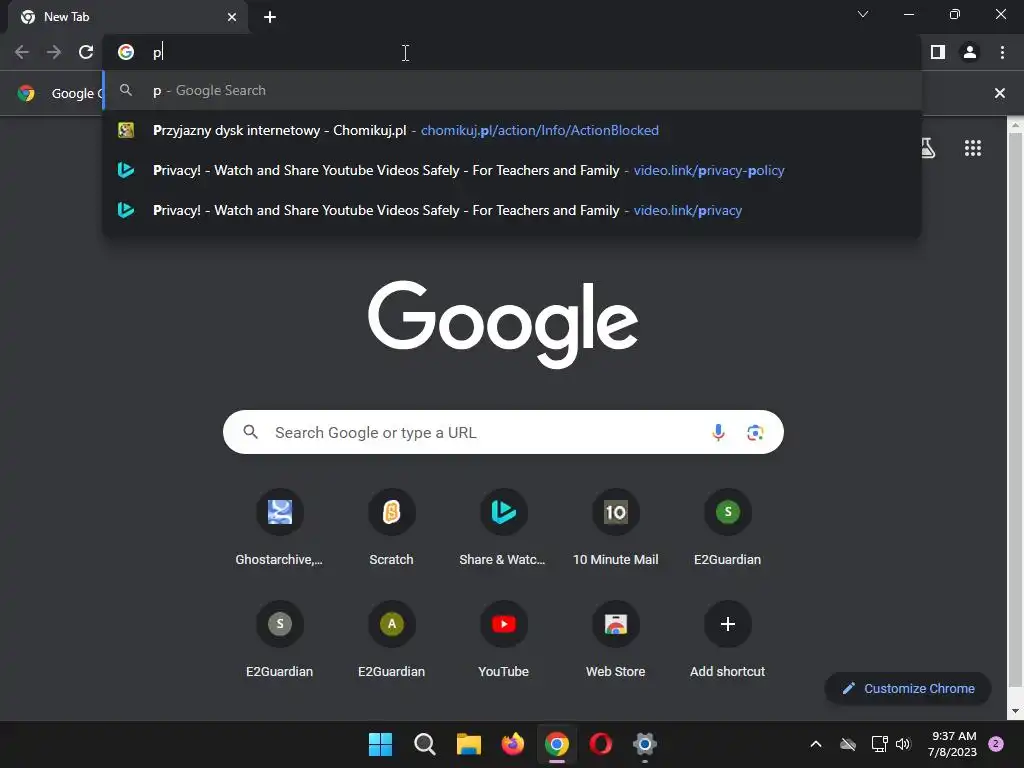Viewport: 1024px width, 768px height.
Task: Click the back navigation arrow
Action: pyautogui.click(x=22, y=52)
